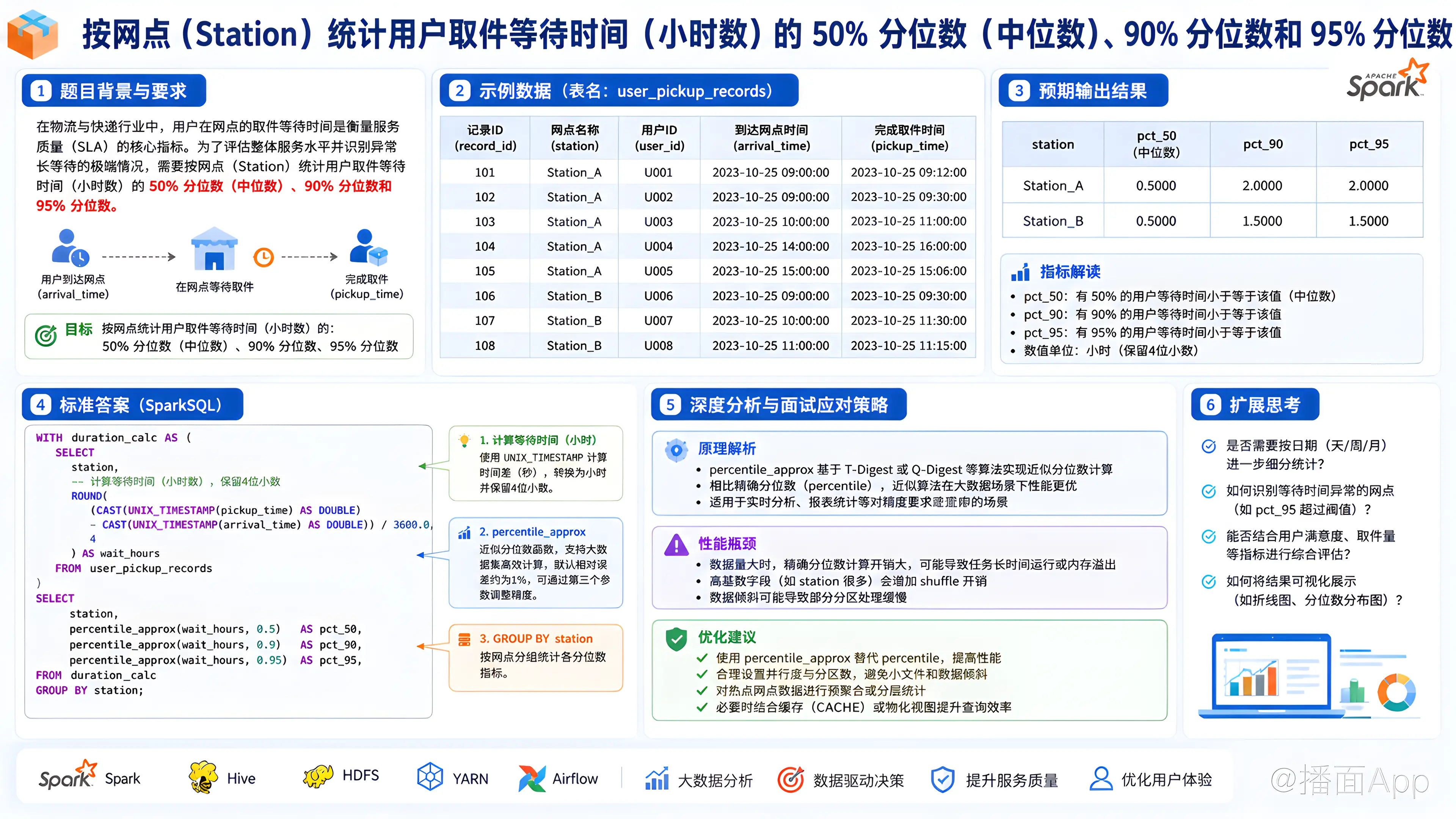Select the 预期输出结果 section header
Viewport: 1456px width, 819px height.
[1083, 91]
